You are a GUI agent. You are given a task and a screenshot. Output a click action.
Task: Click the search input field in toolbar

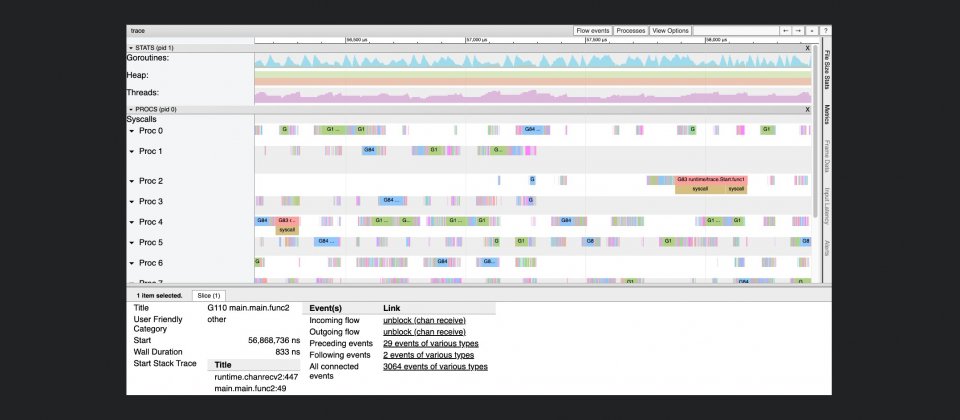click(735, 31)
